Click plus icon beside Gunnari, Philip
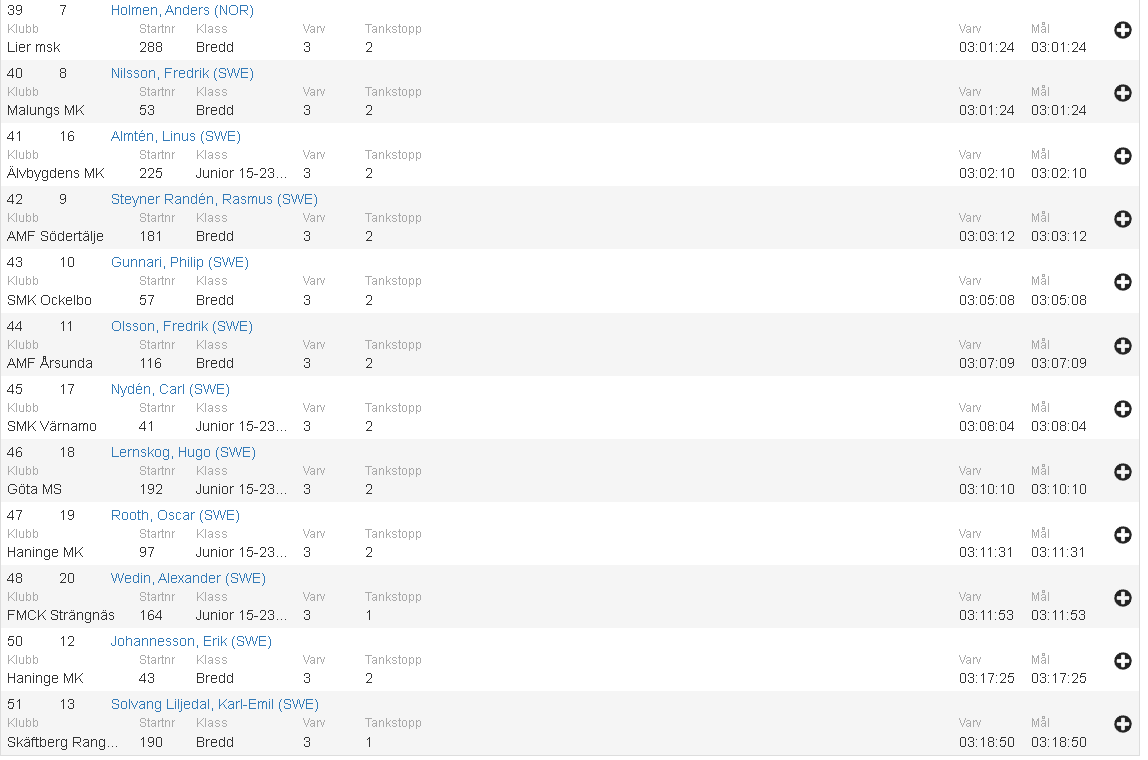Image resolution: width=1148 pixels, height=760 pixels. point(1122,282)
